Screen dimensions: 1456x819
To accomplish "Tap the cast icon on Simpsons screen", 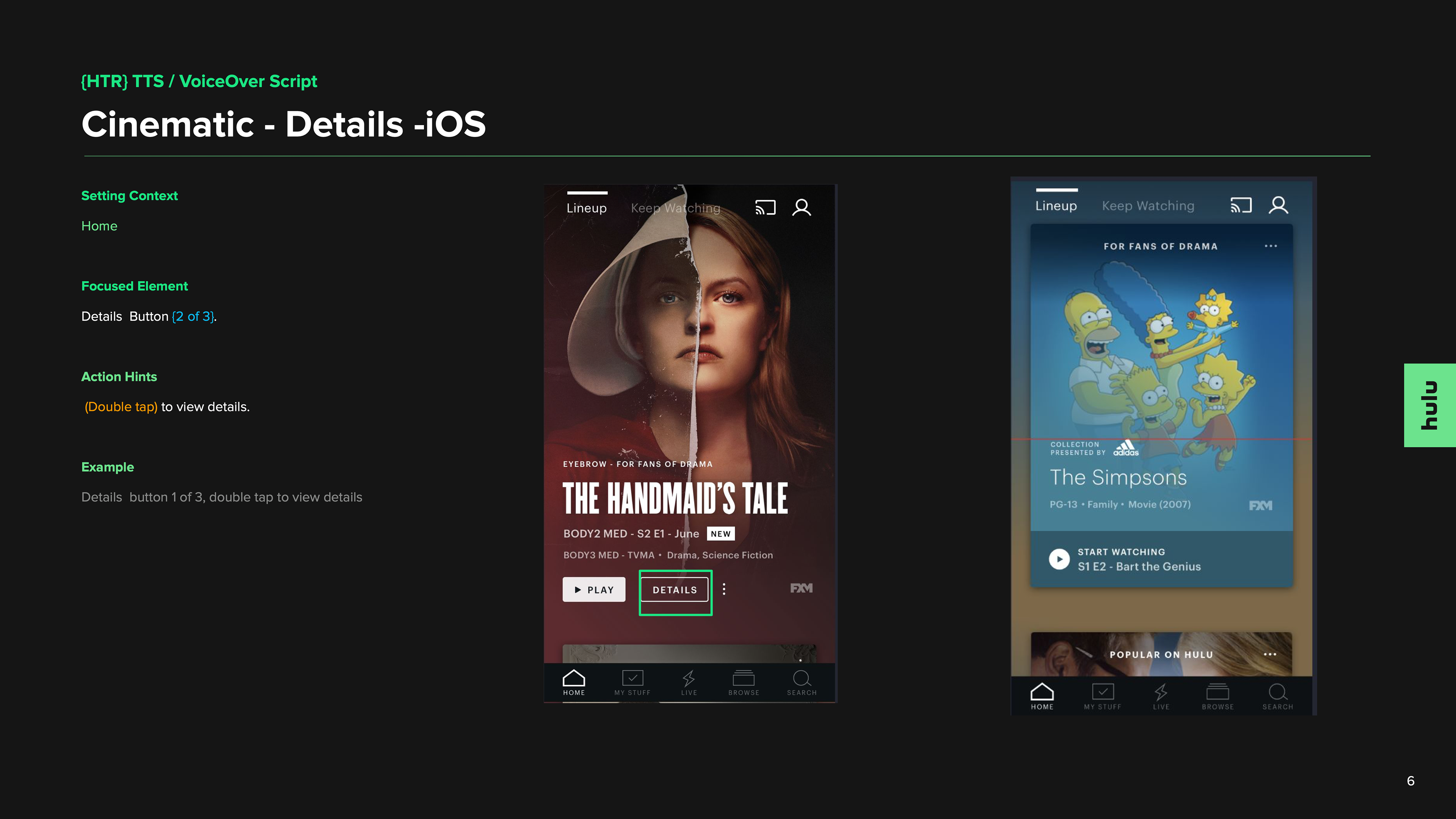I will pyautogui.click(x=1241, y=205).
